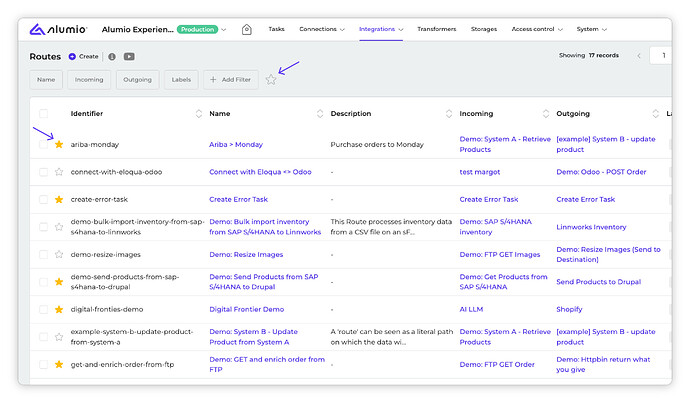Screen dimensions: 690x403
Task: Toggle the favorites filter star
Action: [271, 80]
